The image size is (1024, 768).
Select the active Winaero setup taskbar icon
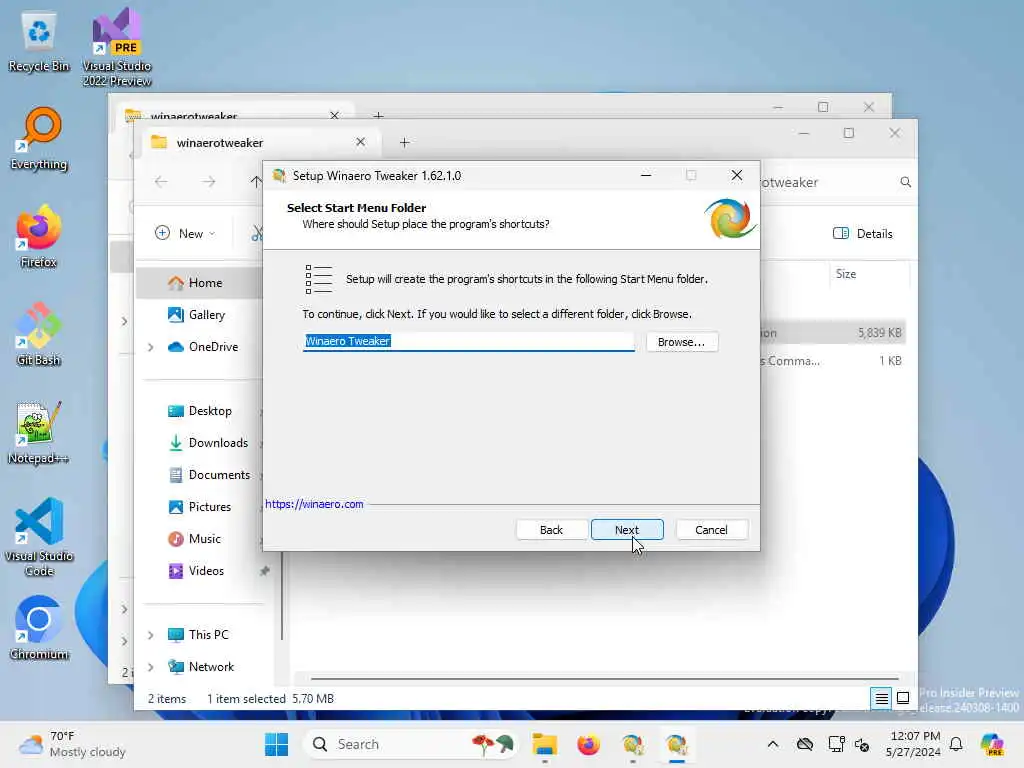click(x=677, y=744)
